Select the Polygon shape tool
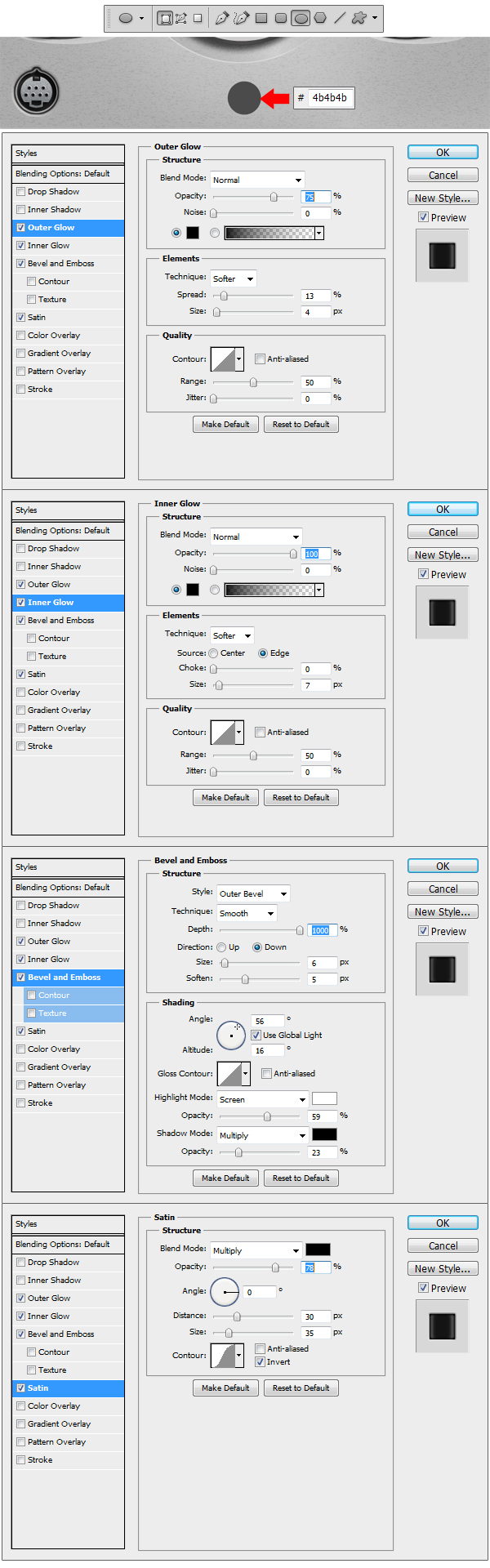 [320, 18]
